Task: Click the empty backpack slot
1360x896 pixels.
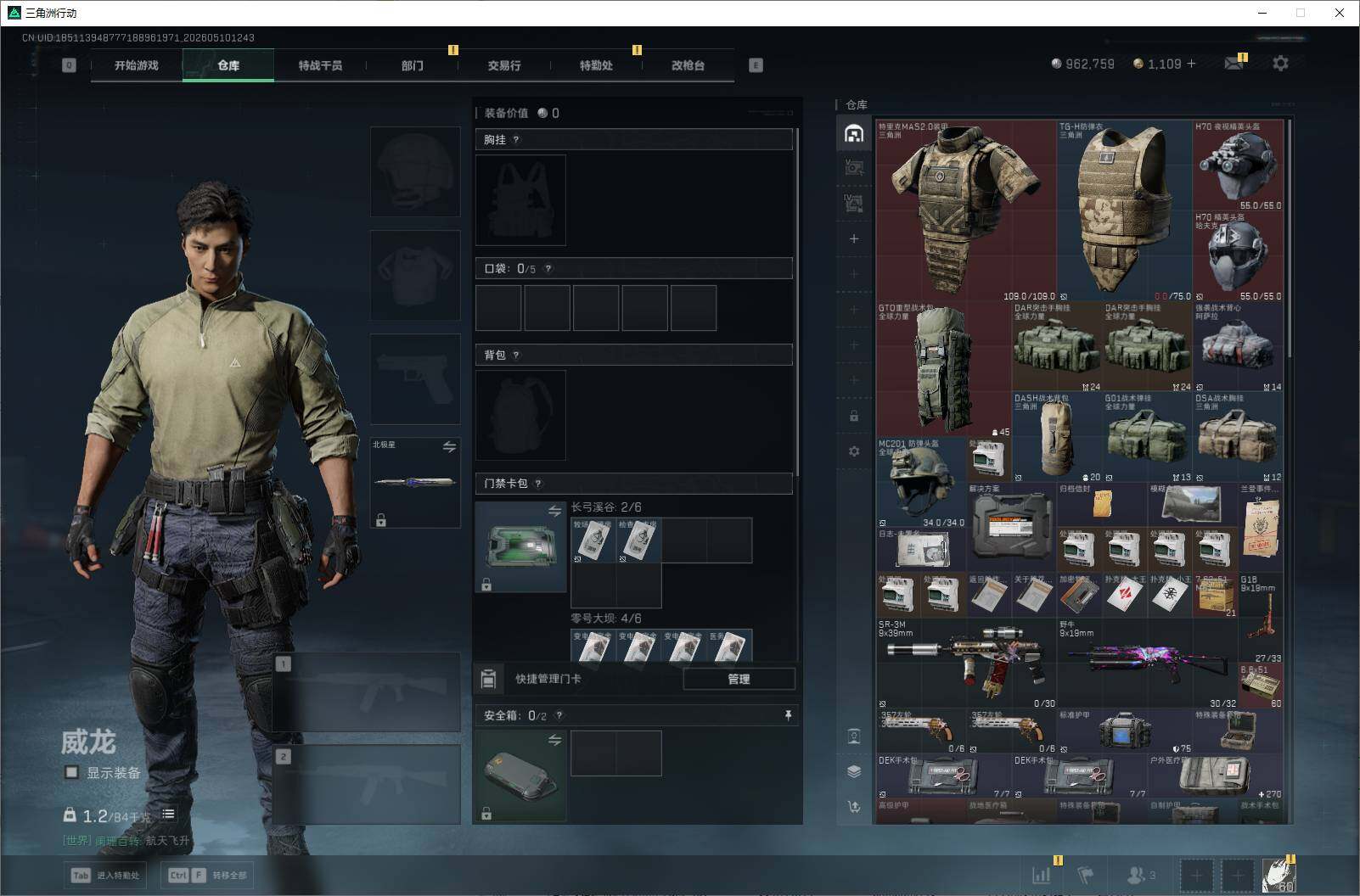Action: click(x=520, y=415)
